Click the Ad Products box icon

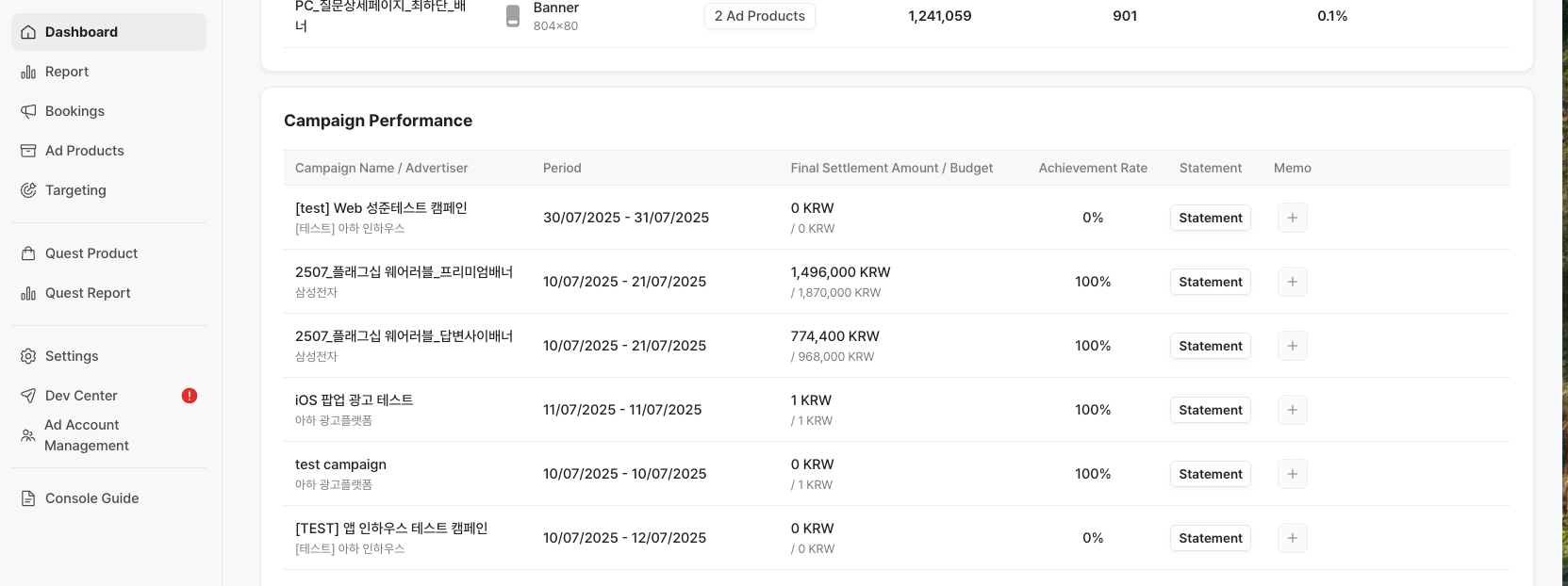tap(28, 151)
